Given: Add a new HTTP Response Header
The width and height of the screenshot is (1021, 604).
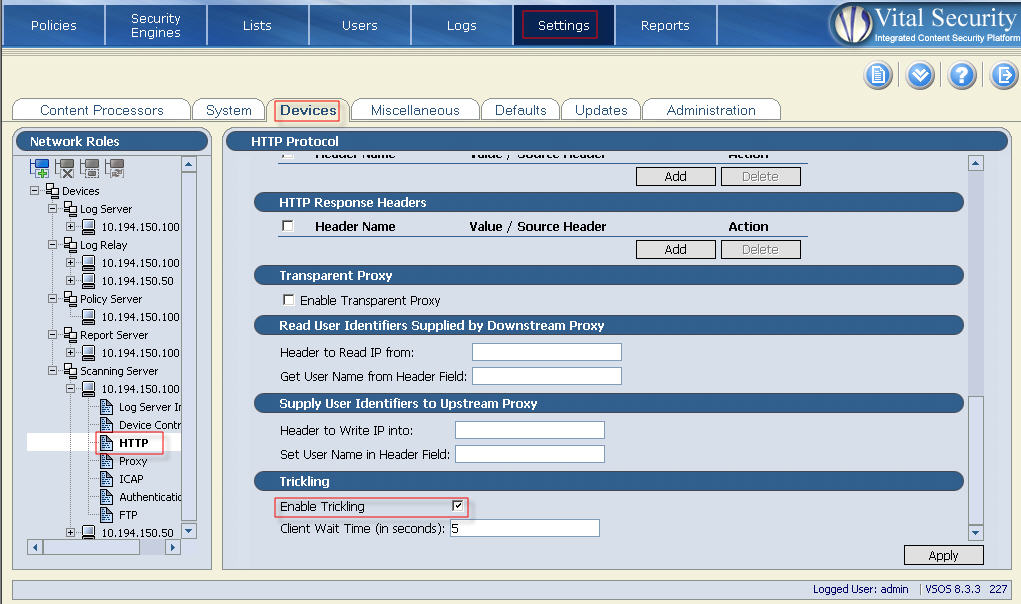Looking at the screenshot, I should [x=675, y=250].
